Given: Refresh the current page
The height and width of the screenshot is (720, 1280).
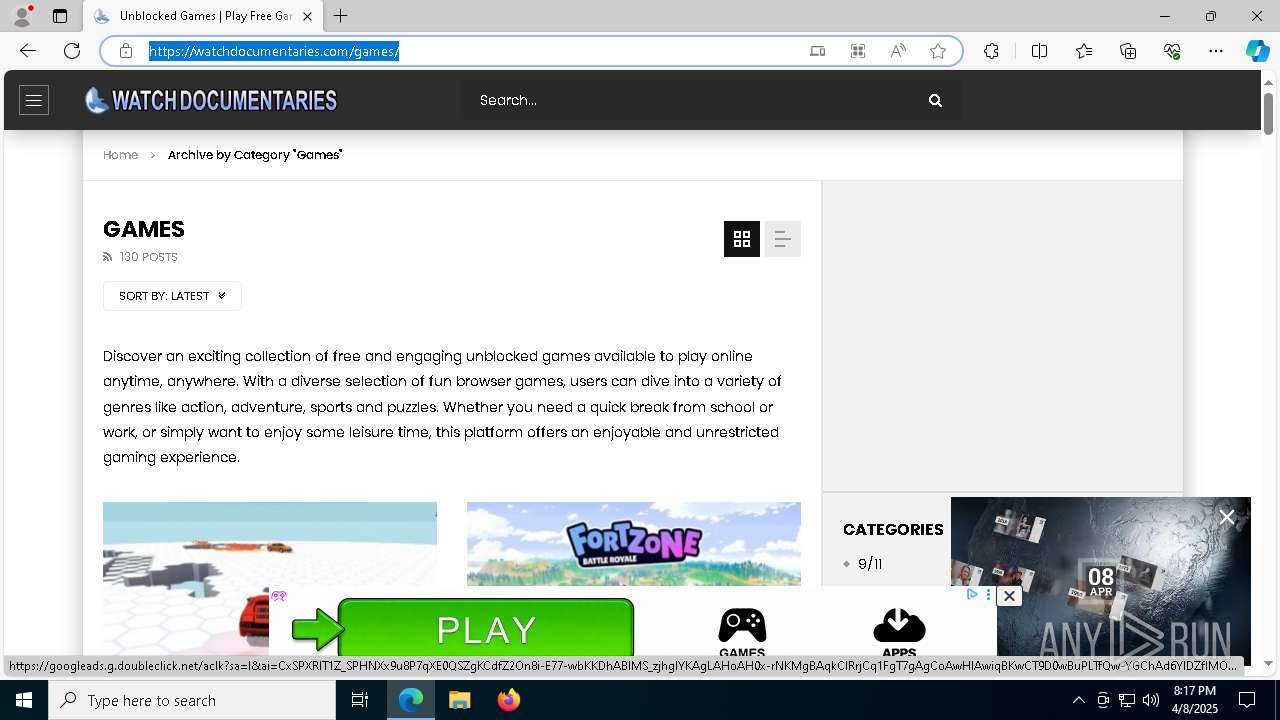Looking at the screenshot, I should pos(72,51).
